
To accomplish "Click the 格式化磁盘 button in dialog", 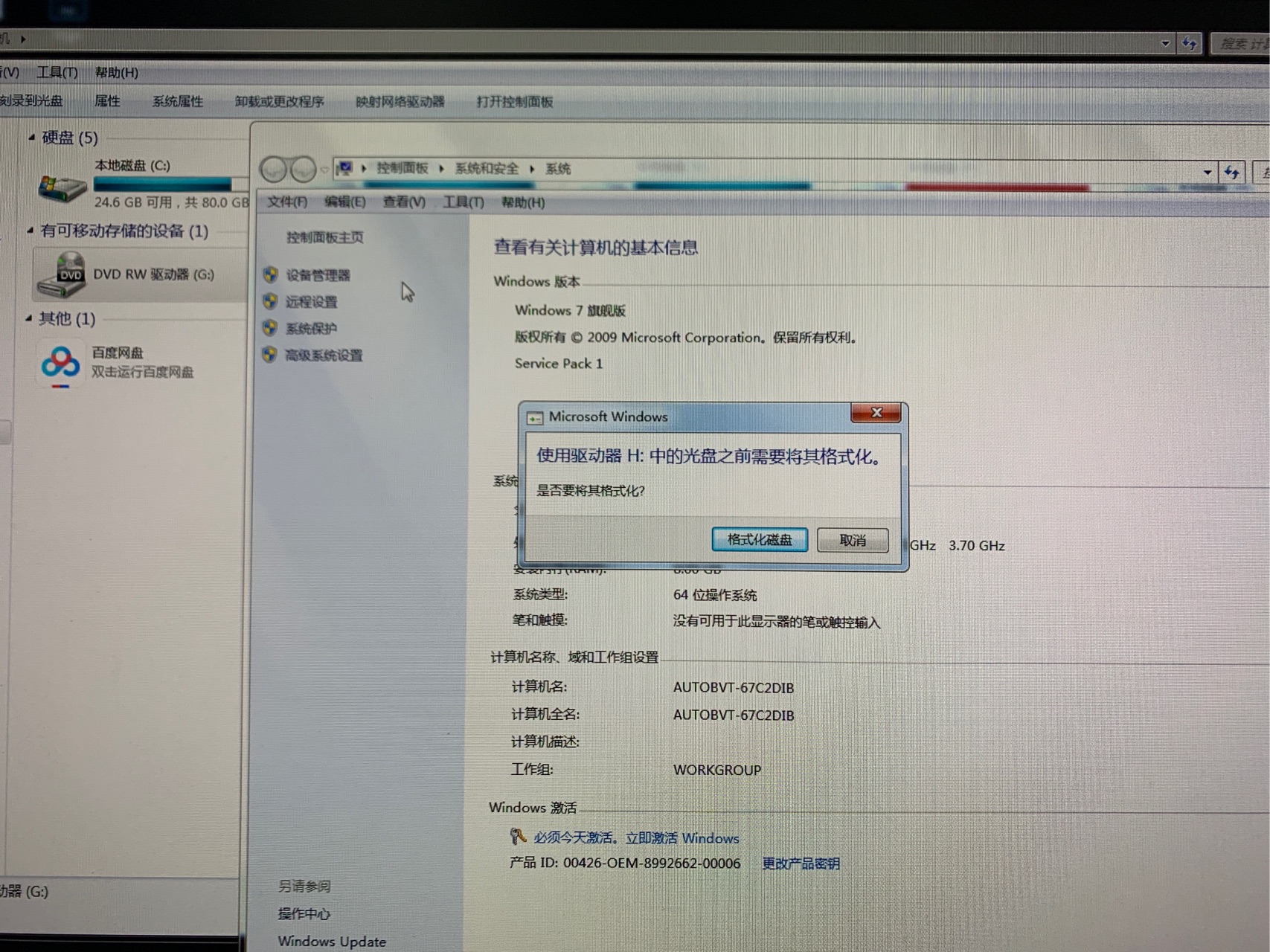I will coord(760,539).
